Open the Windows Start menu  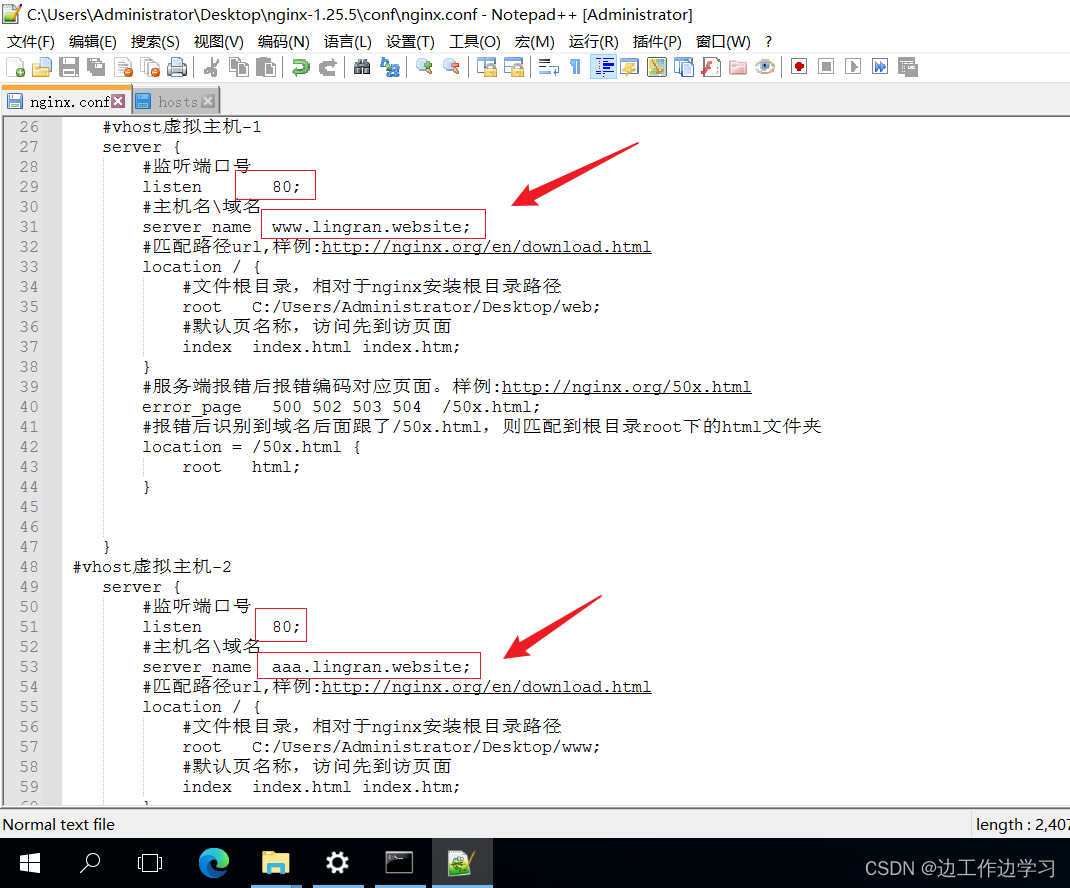click(29, 863)
